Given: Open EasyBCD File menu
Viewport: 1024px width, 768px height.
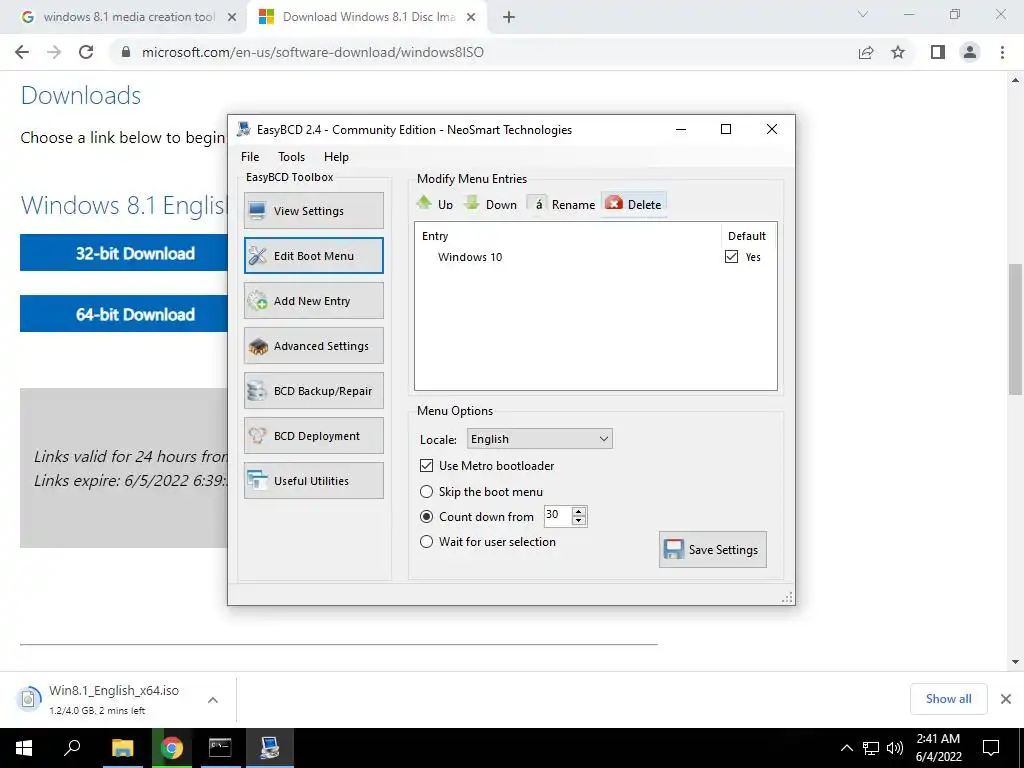Looking at the screenshot, I should click(x=250, y=157).
